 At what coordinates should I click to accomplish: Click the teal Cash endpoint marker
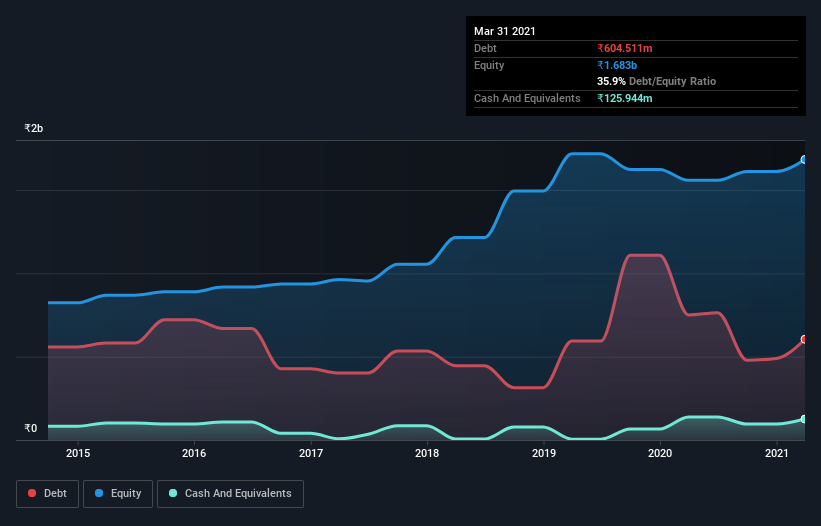point(804,419)
